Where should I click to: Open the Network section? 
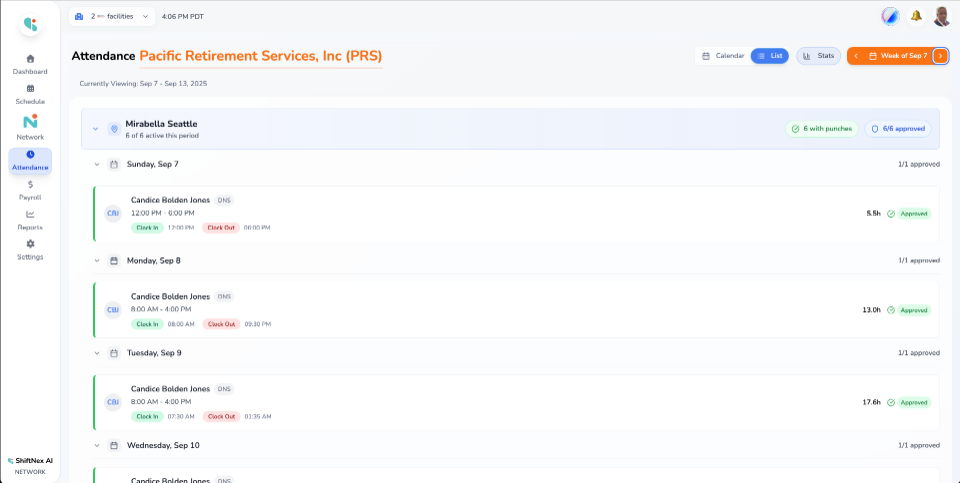(30, 128)
